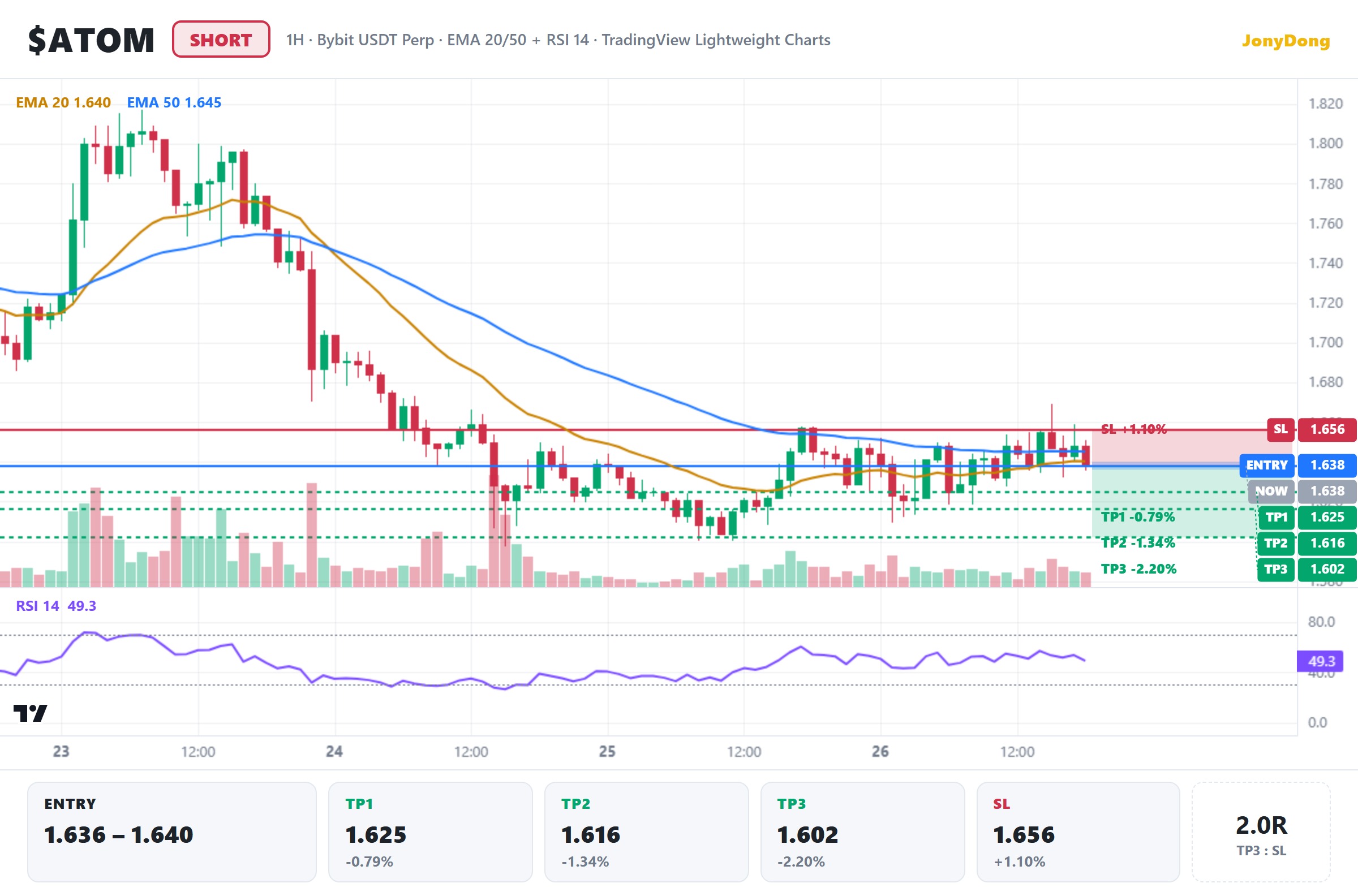
Task: Open the SL 1.656 summary card
Action: 1078,832
